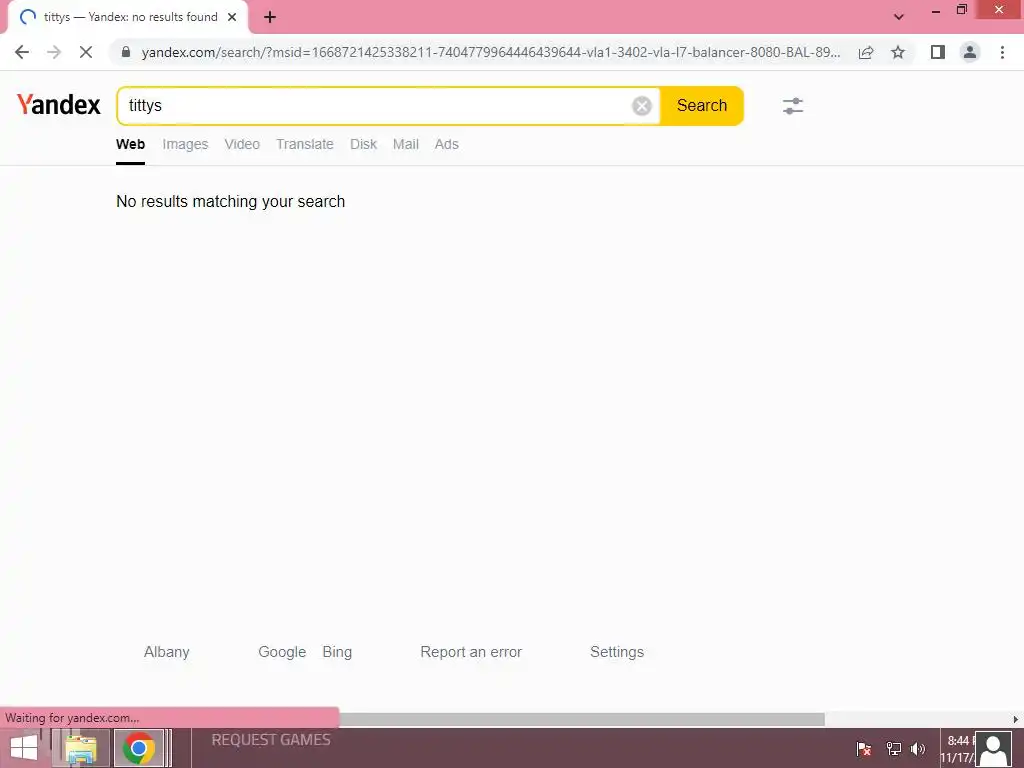1024x768 pixels.
Task: Open the volume tray icon
Action: [918, 748]
